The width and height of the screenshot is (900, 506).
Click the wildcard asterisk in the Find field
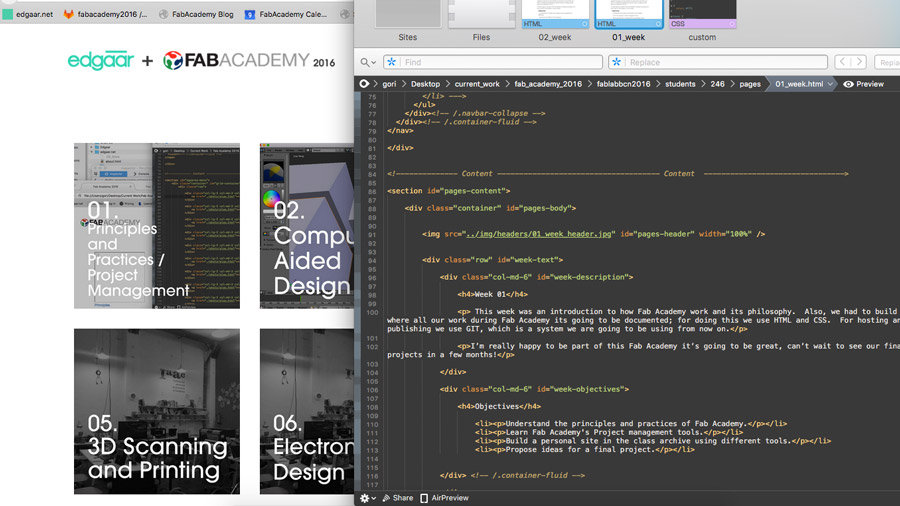392,62
